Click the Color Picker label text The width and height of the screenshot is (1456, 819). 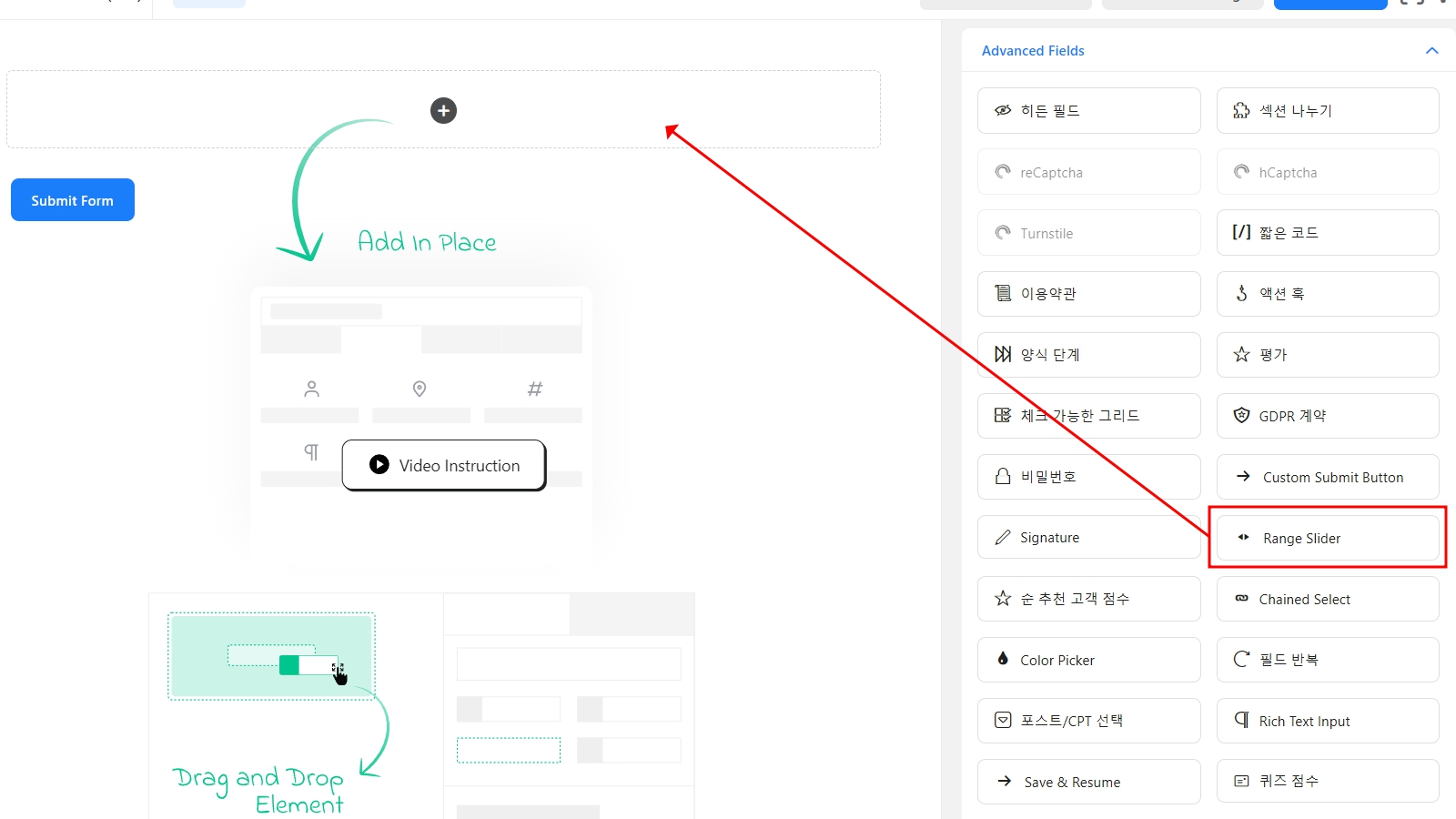pyautogui.click(x=1057, y=660)
